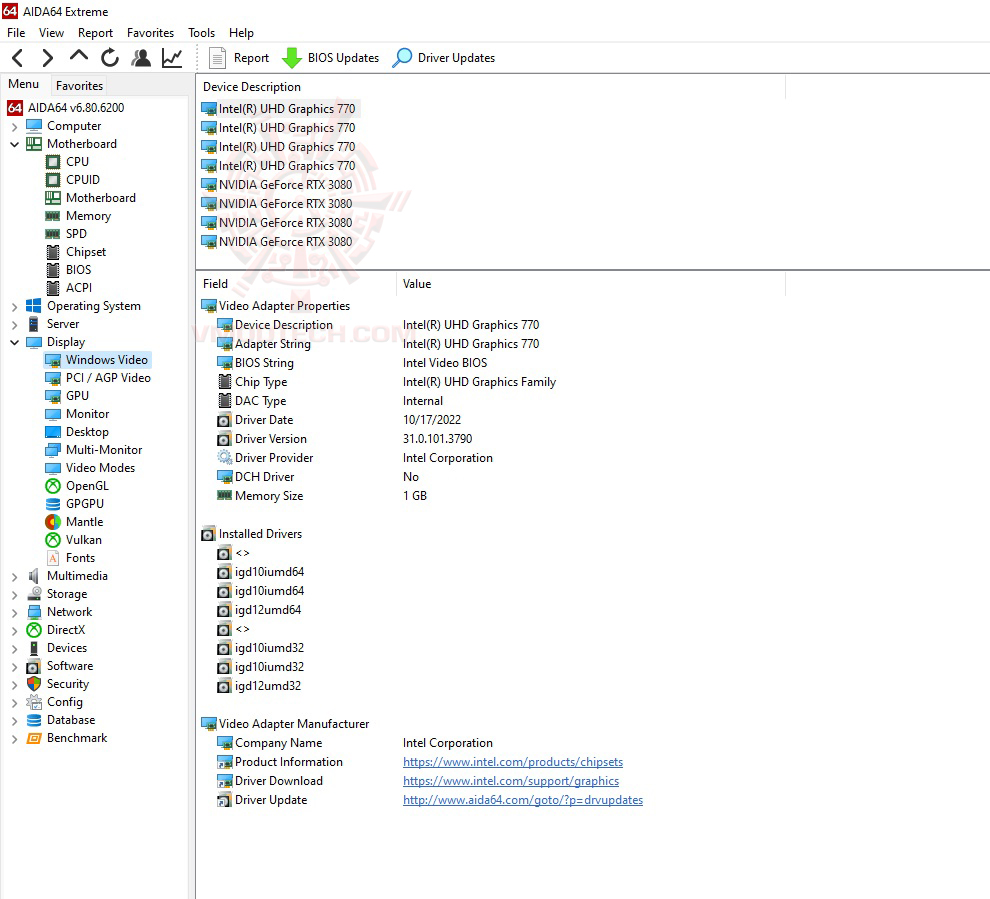Select the Config item icon
Screen dimensions: 990x899
(34, 702)
